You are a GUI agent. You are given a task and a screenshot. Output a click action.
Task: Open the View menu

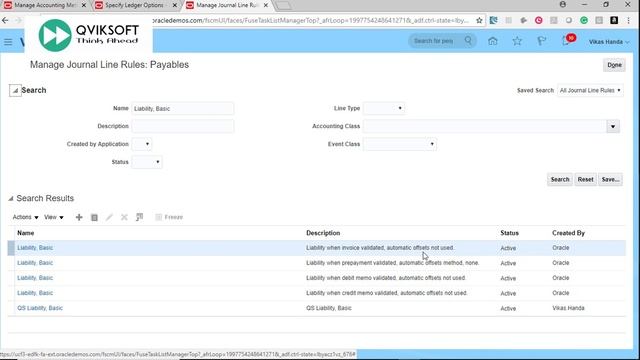point(54,217)
